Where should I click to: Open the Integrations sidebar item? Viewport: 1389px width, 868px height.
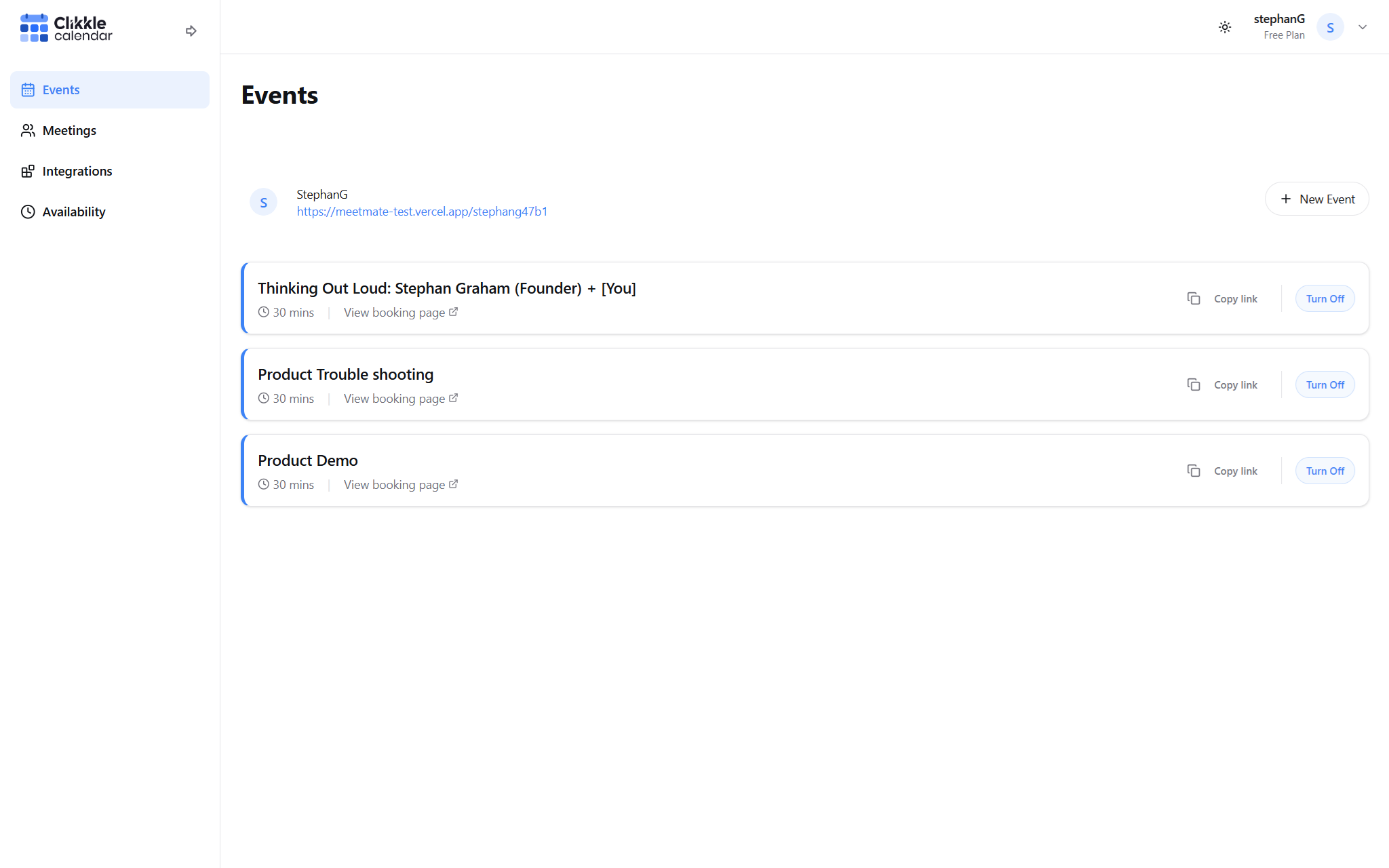pos(77,171)
